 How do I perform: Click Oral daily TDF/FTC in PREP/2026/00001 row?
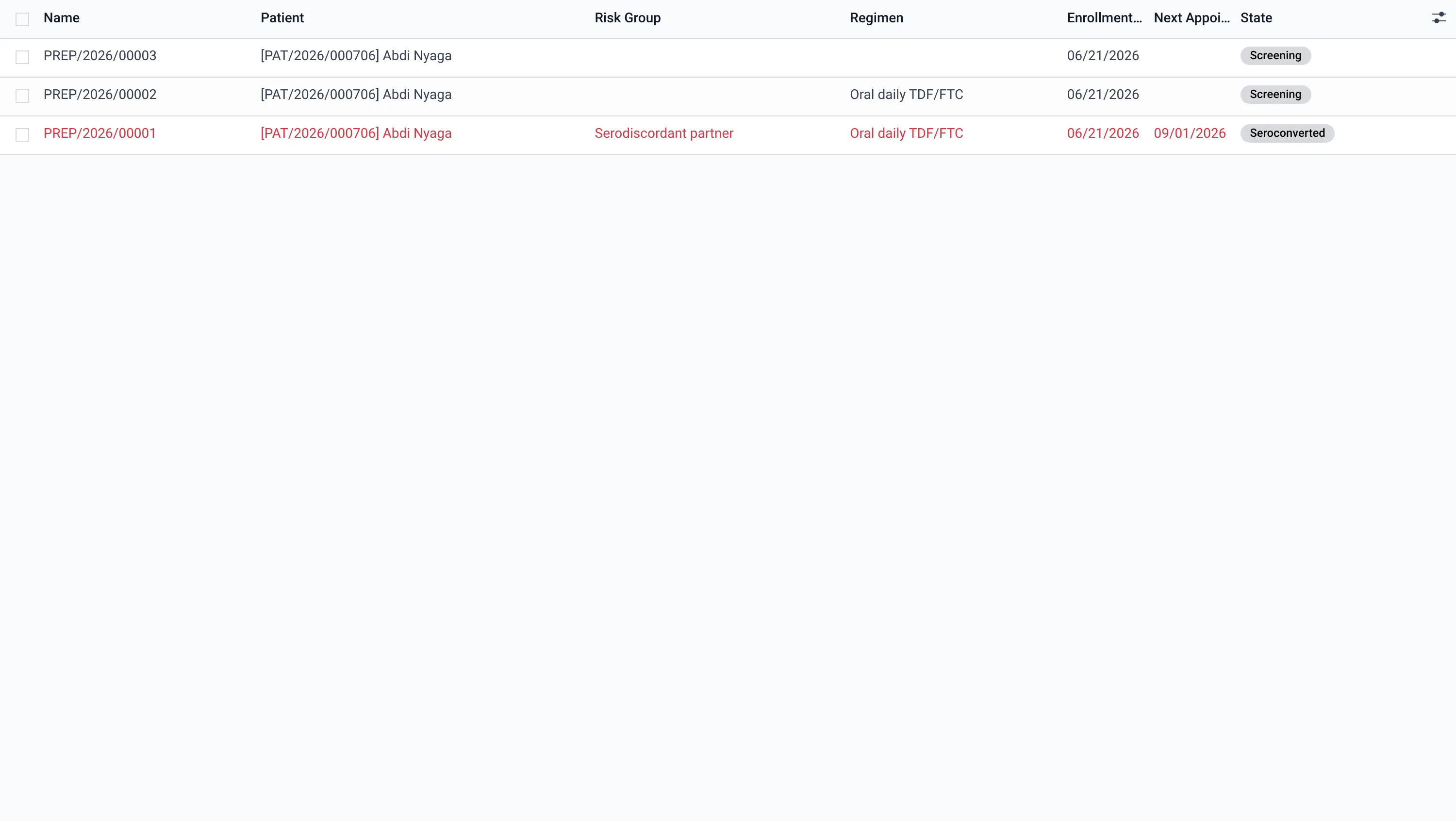pos(907,133)
